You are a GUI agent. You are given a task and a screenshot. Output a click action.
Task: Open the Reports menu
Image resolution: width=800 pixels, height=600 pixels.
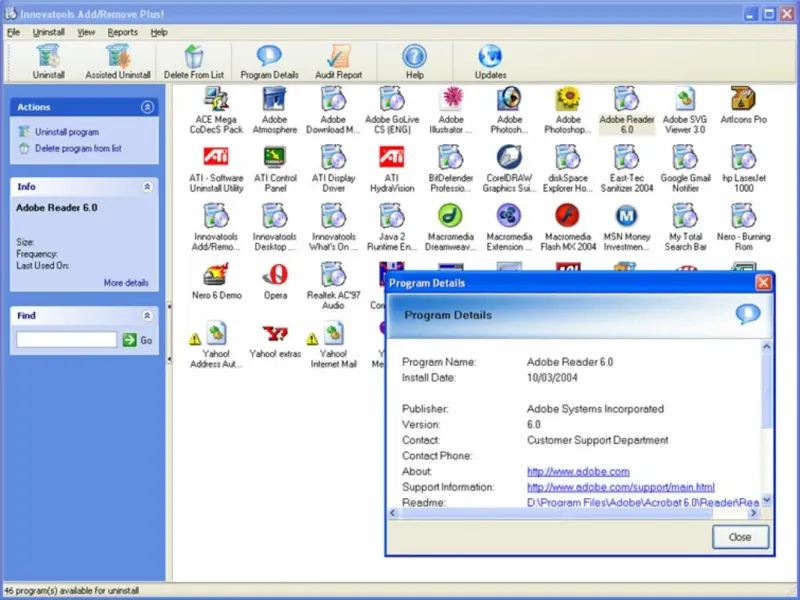pyautogui.click(x=122, y=32)
